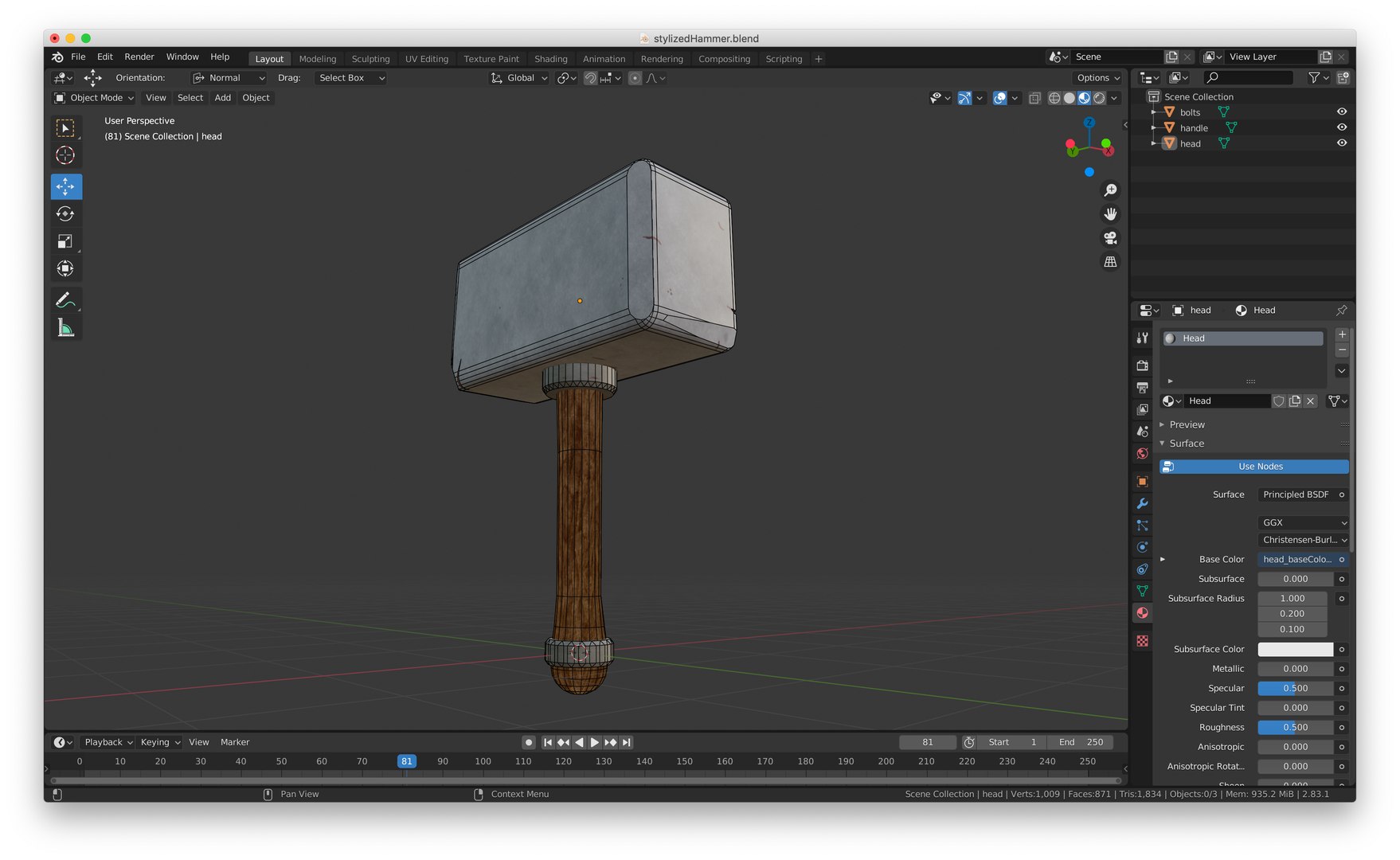
Task: Adjust the Specular slider
Action: click(1296, 689)
